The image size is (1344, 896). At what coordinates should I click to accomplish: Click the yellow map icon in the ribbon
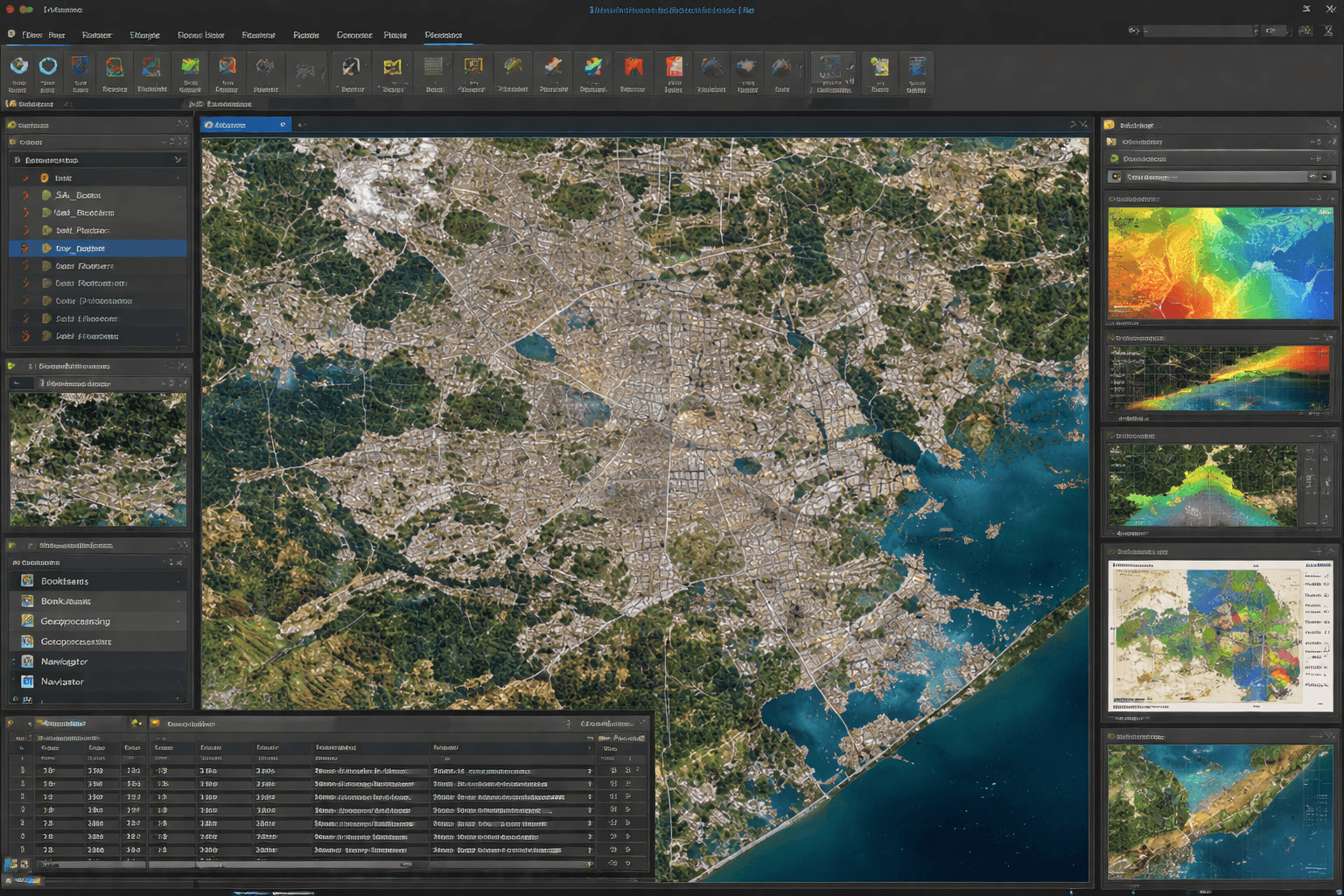pos(392,67)
